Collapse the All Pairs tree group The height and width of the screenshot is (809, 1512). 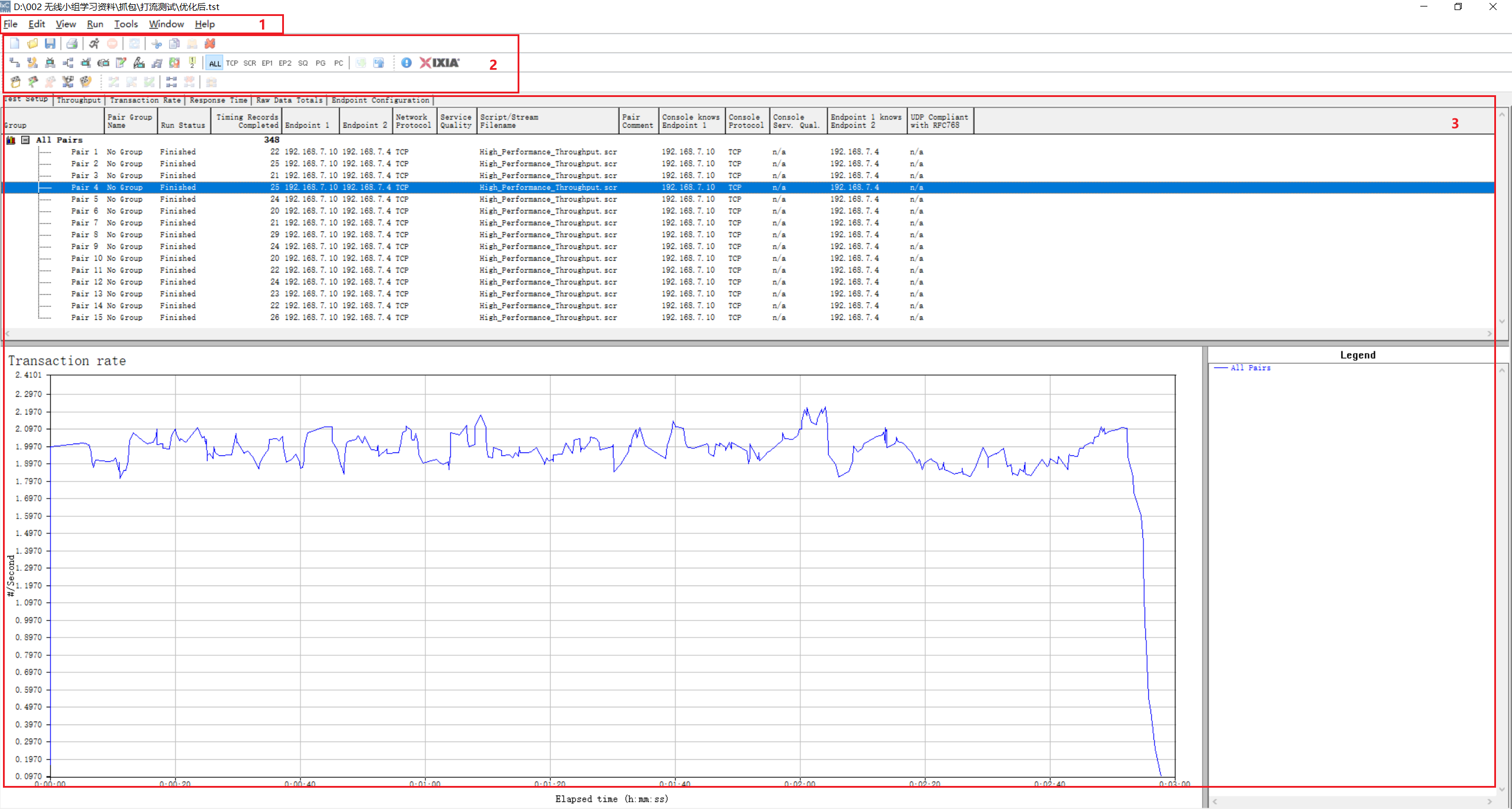coord(25,140)
